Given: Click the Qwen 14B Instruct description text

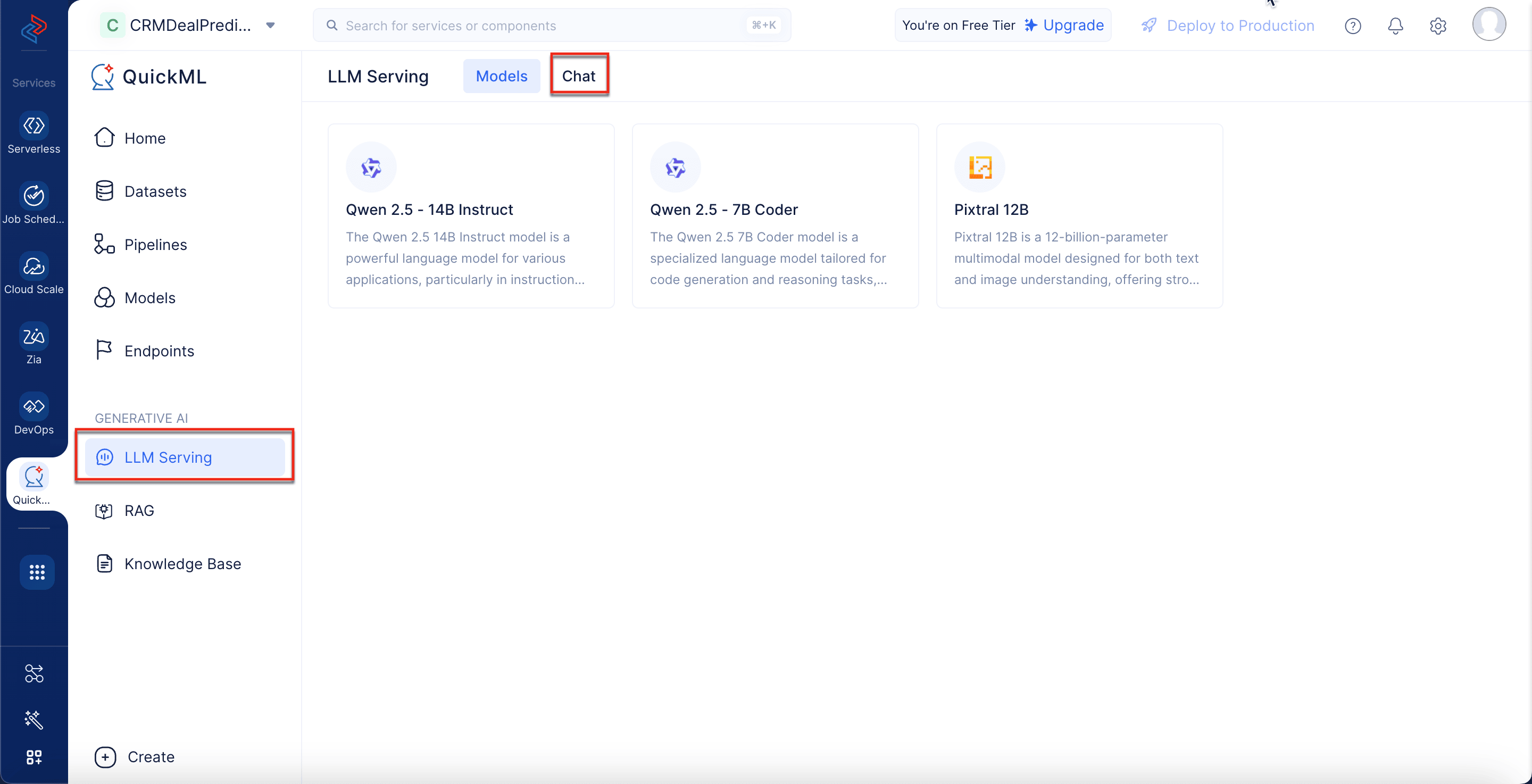Looking at the screenshot, I should click(465, 258).
